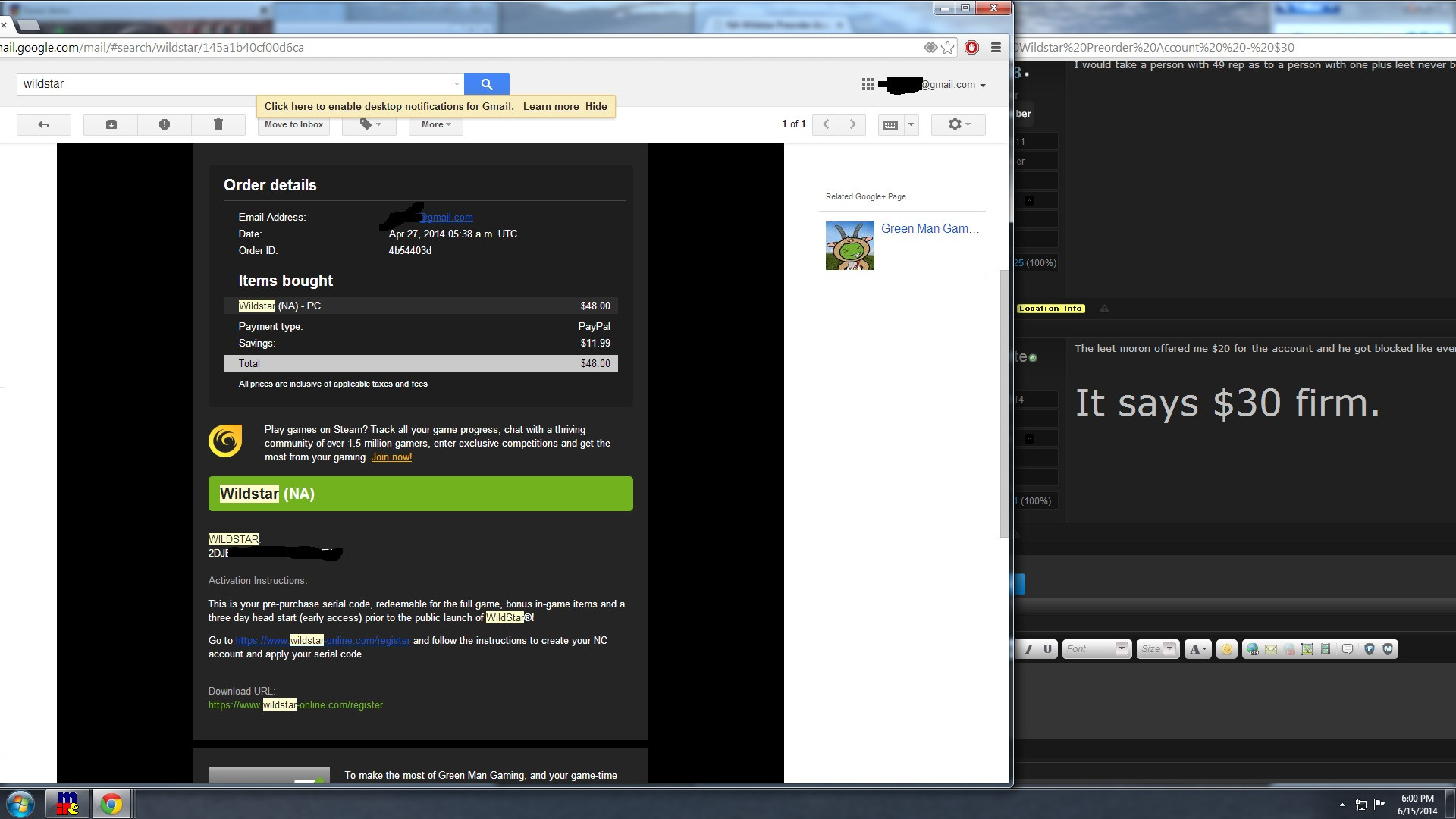Delete the open email with trash icon

(x=218, y=124)
